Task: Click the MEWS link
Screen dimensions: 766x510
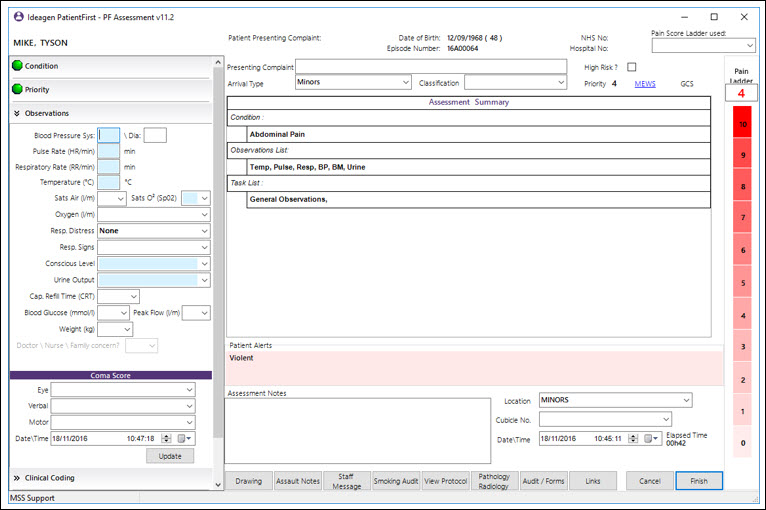Action: tap(645, 84)
